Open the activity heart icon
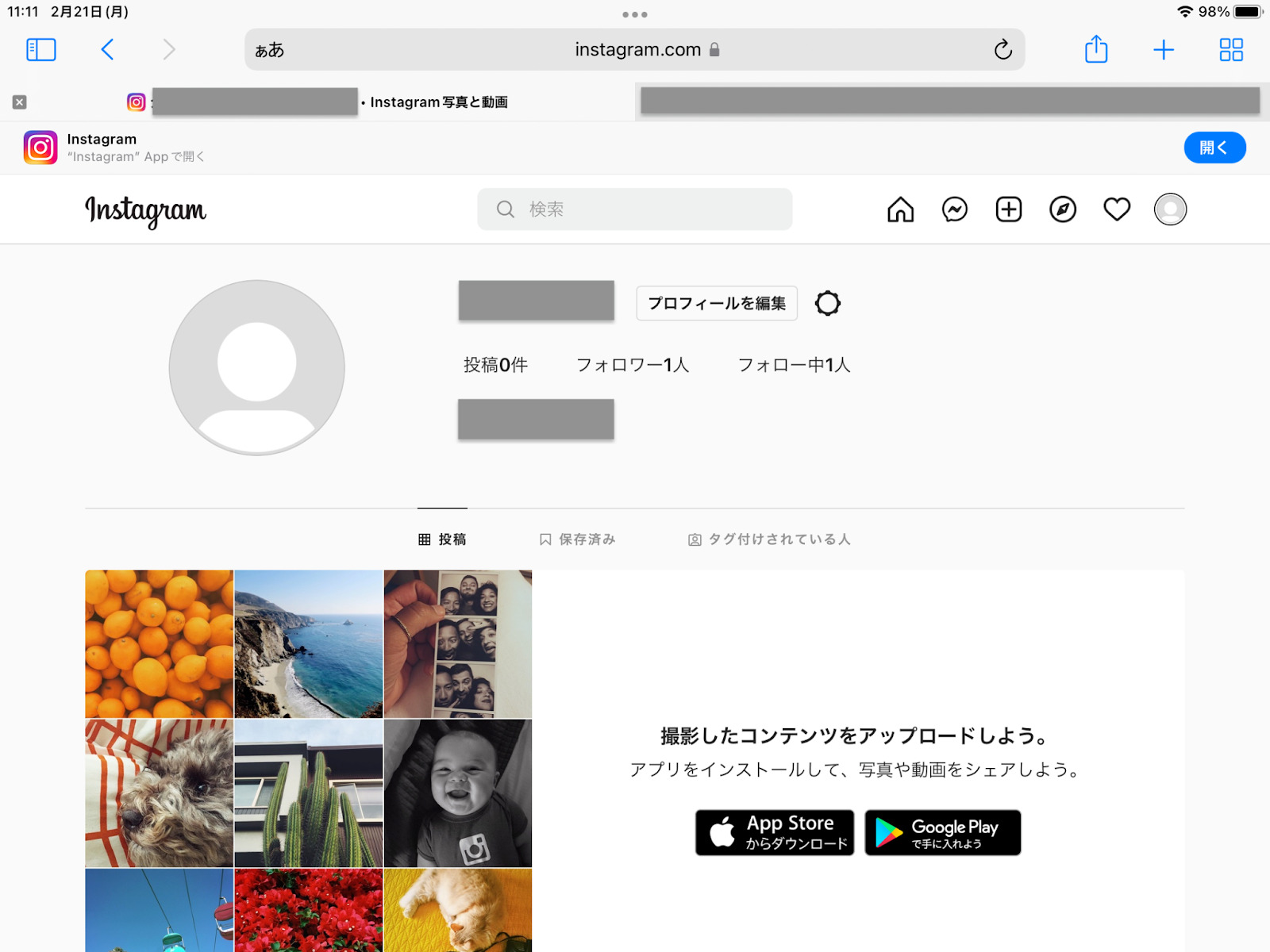 (1116, 209)
